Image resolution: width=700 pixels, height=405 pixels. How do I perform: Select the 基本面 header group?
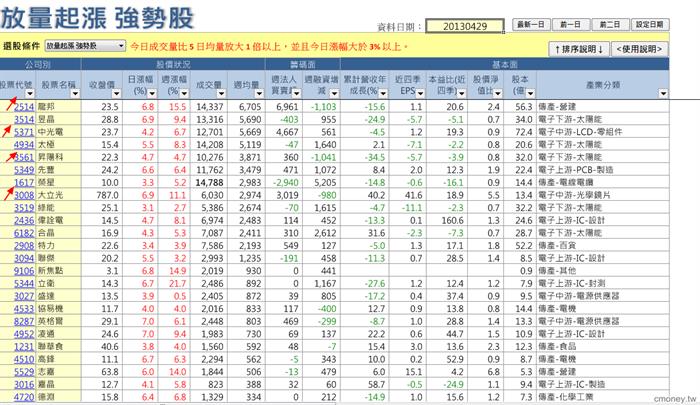[x=505, y=64]
